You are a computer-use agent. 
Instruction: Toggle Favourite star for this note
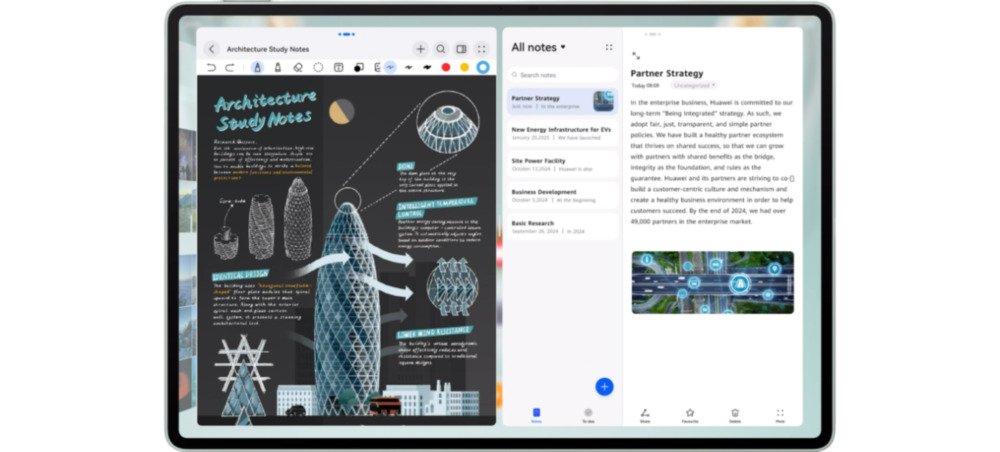coord(690,413)
